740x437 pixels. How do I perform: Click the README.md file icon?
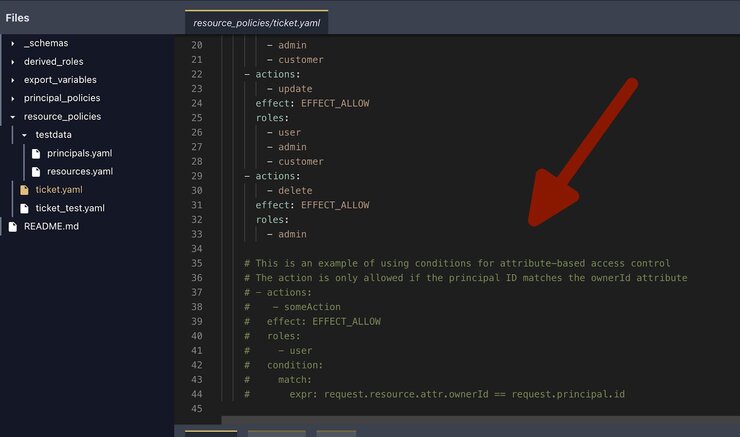(13, 227)
